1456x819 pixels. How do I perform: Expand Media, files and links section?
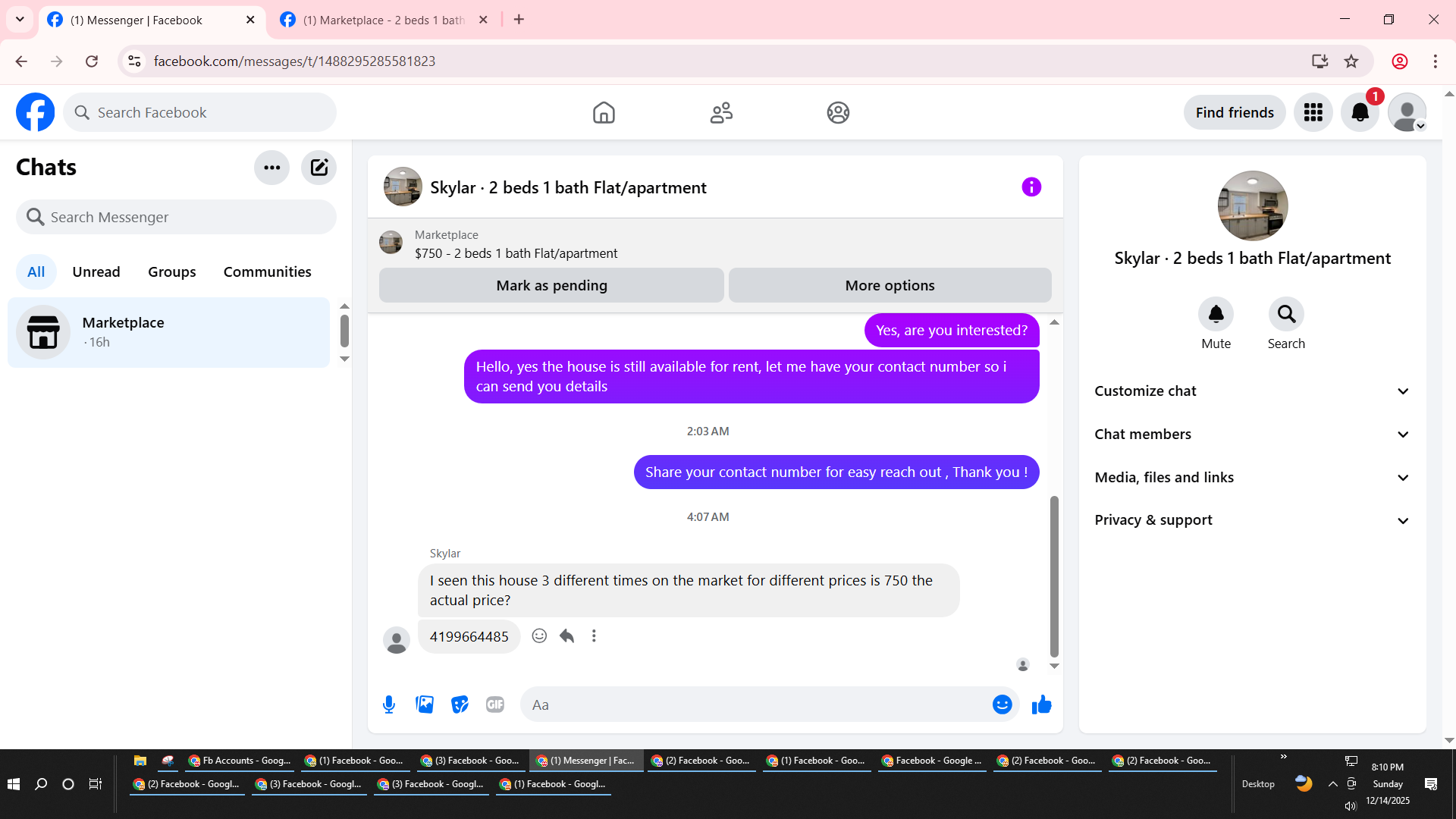click(x=1252, y=477)
